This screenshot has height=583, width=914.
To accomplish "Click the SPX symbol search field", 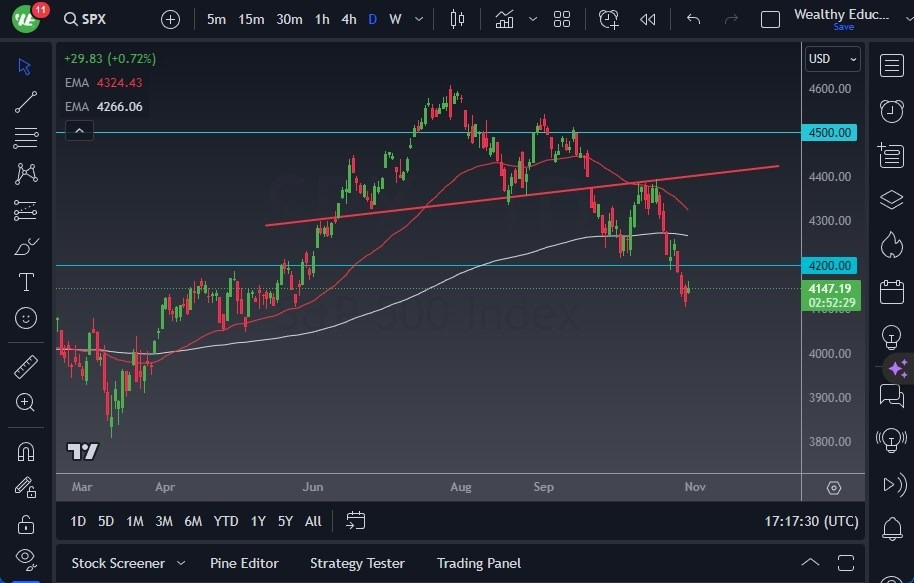I will click(x=85, y=18).
